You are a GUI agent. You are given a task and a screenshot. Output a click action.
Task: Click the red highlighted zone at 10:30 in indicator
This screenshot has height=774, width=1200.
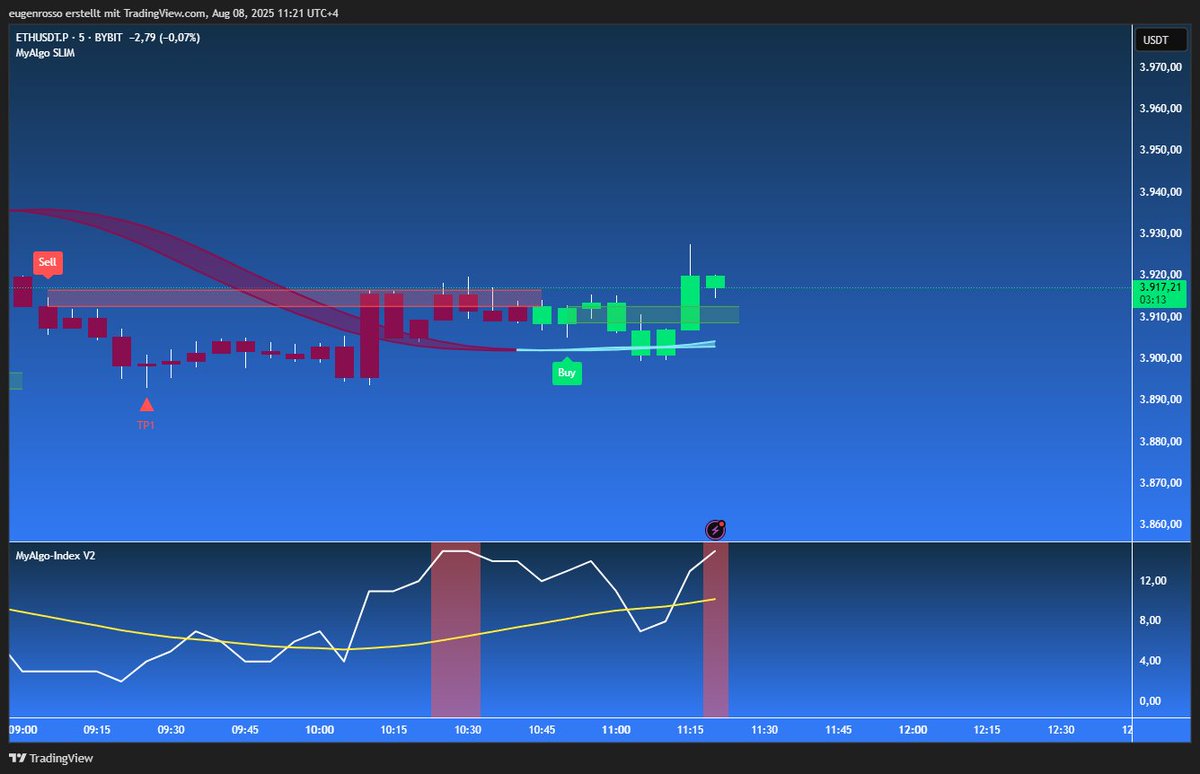[455, 630]
